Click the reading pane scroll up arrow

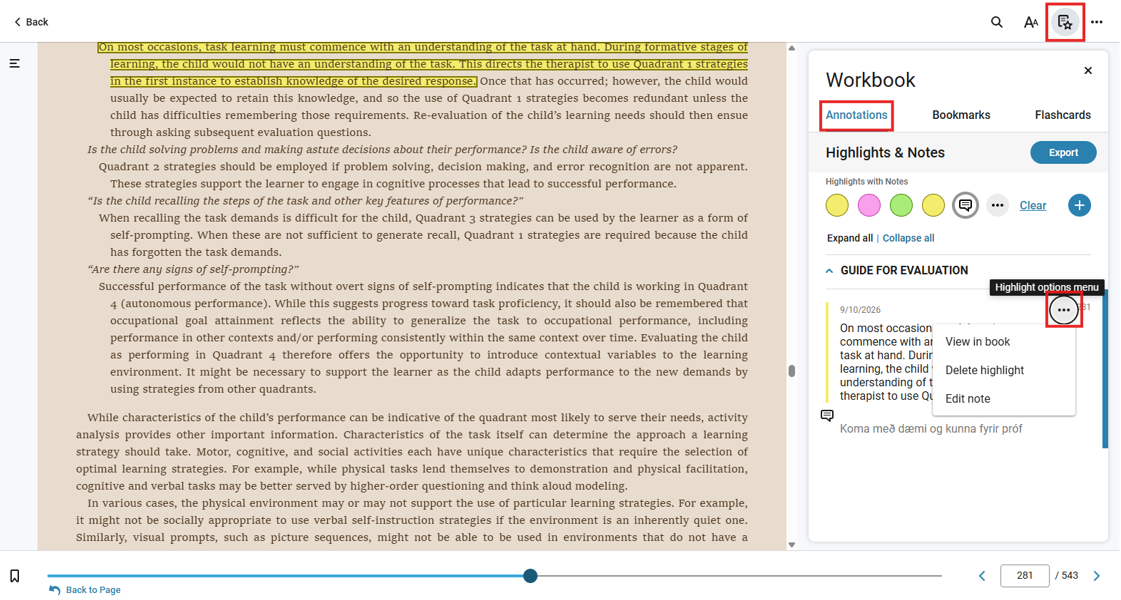791,48
